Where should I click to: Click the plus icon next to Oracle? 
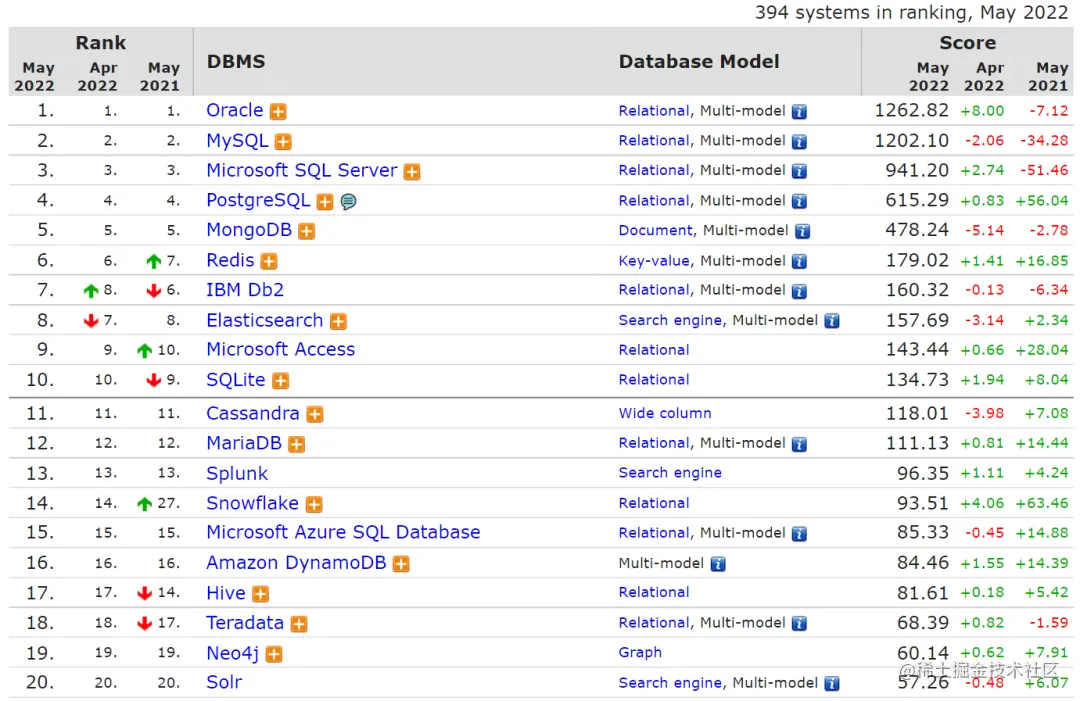pos(278,112)
